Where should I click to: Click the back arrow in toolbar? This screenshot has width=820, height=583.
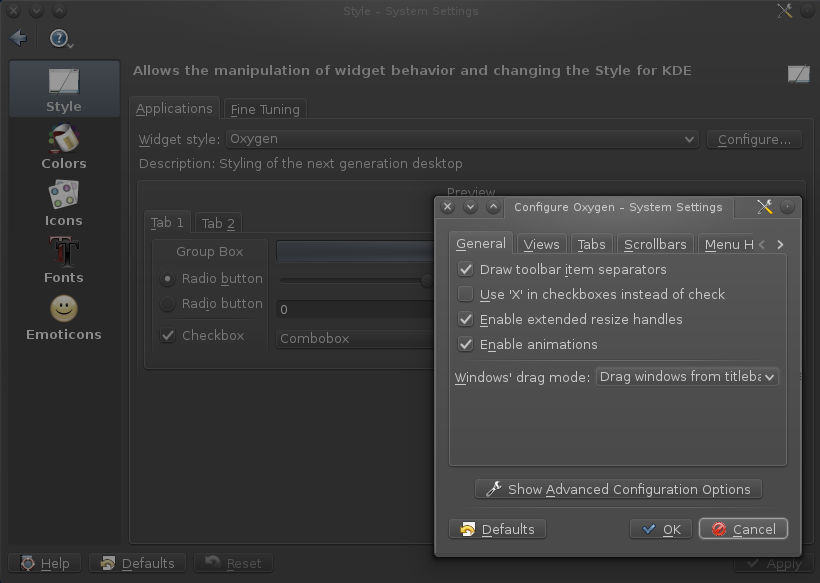point(18,39)
